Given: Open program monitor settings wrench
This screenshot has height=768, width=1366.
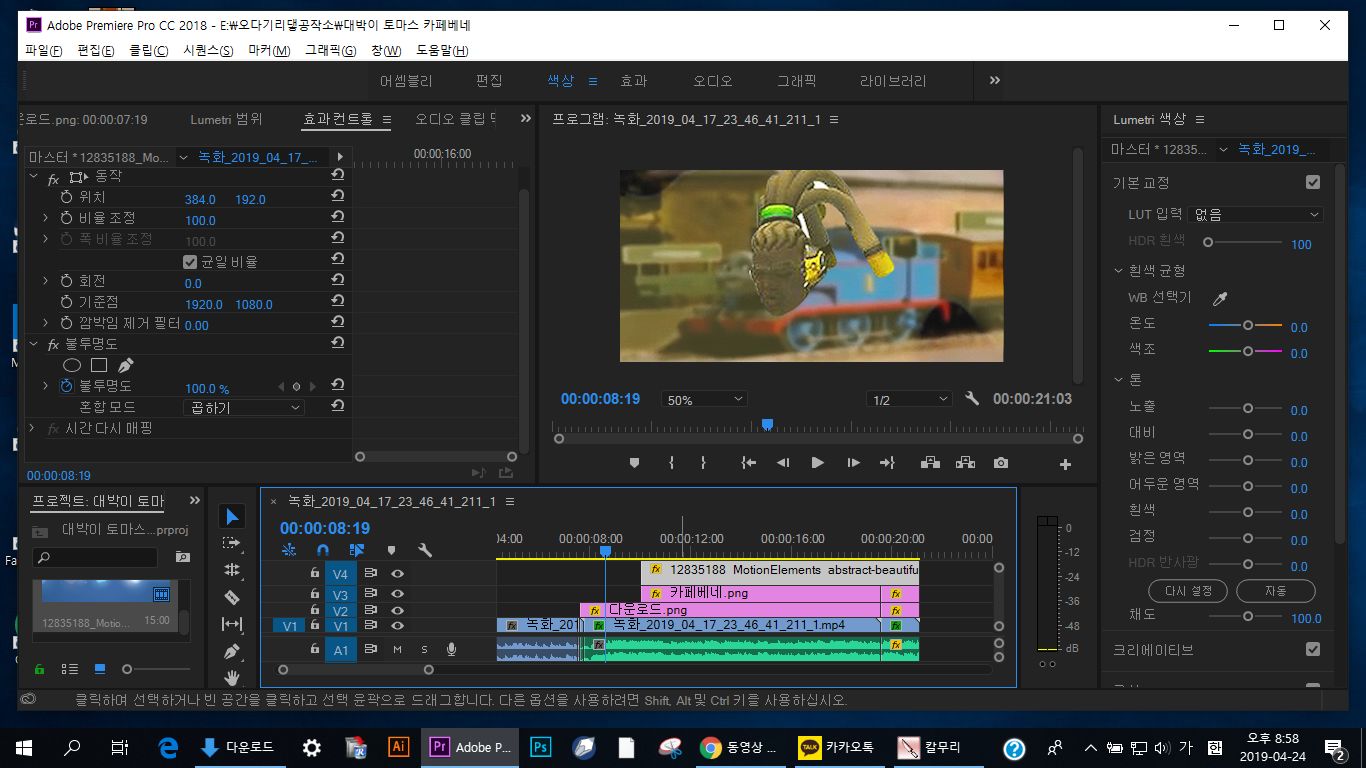Looking at the screenshot, I should tap(972, 399).
